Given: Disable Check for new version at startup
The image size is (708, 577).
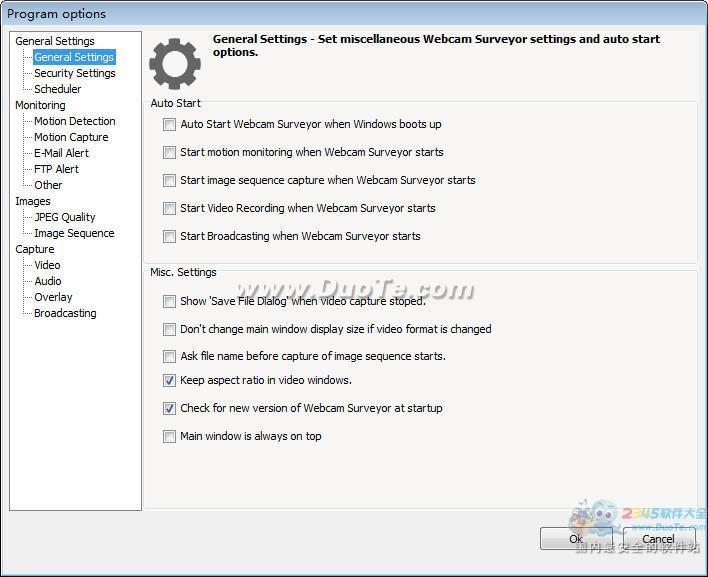Looking at the screenshot, I should pyautogui.click(x=169, y=409).
